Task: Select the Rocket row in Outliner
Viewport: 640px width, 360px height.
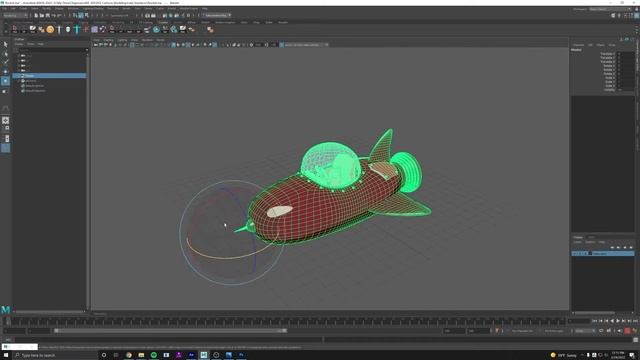Action: click(x=49, y=76)
